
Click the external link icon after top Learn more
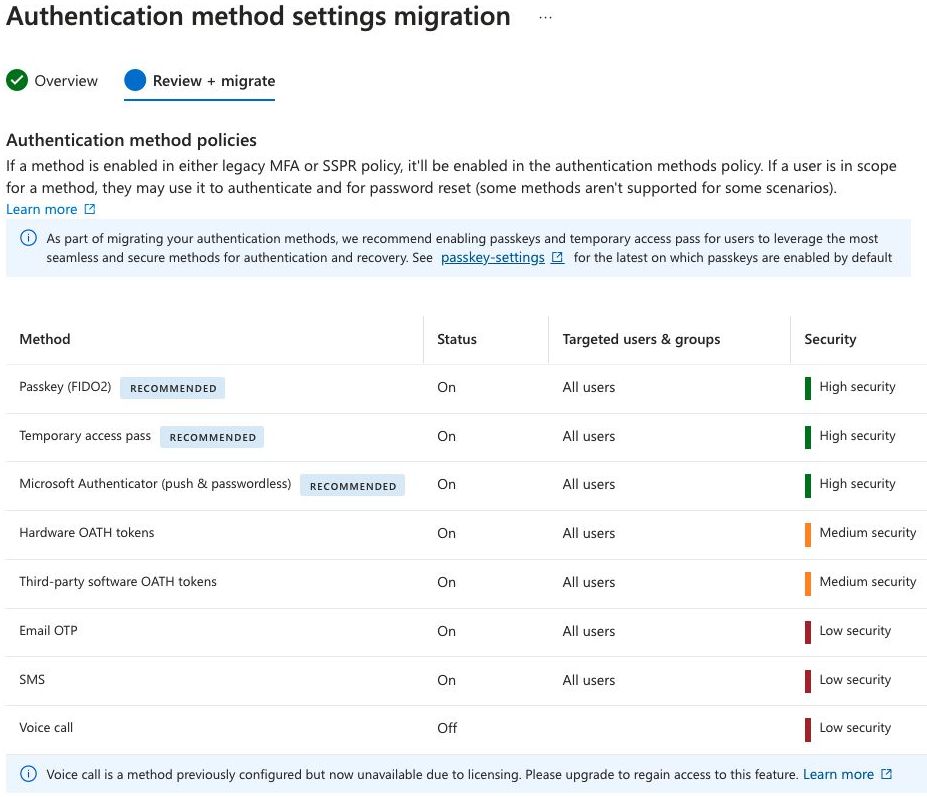90,210
